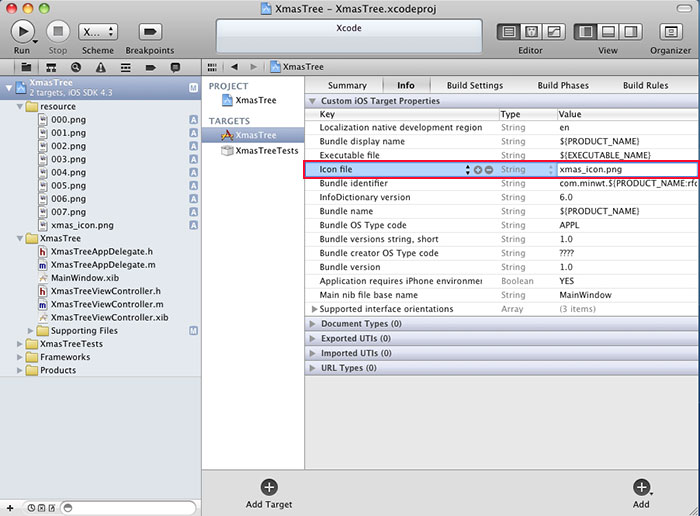Click the Run button
The height and width of the screenshot is (516, 700).
click(22, 32)
